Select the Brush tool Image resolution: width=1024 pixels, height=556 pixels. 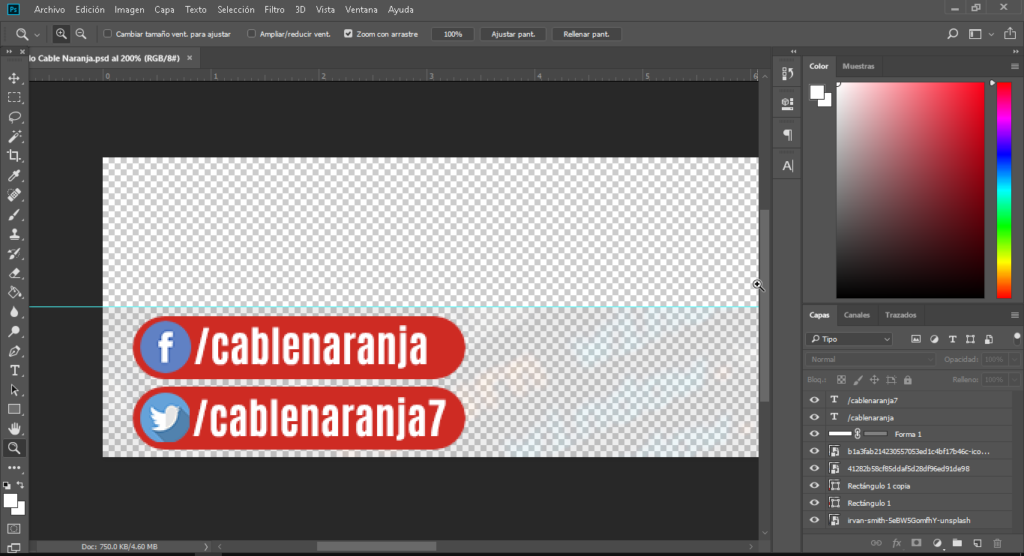[x=14, y=215]
